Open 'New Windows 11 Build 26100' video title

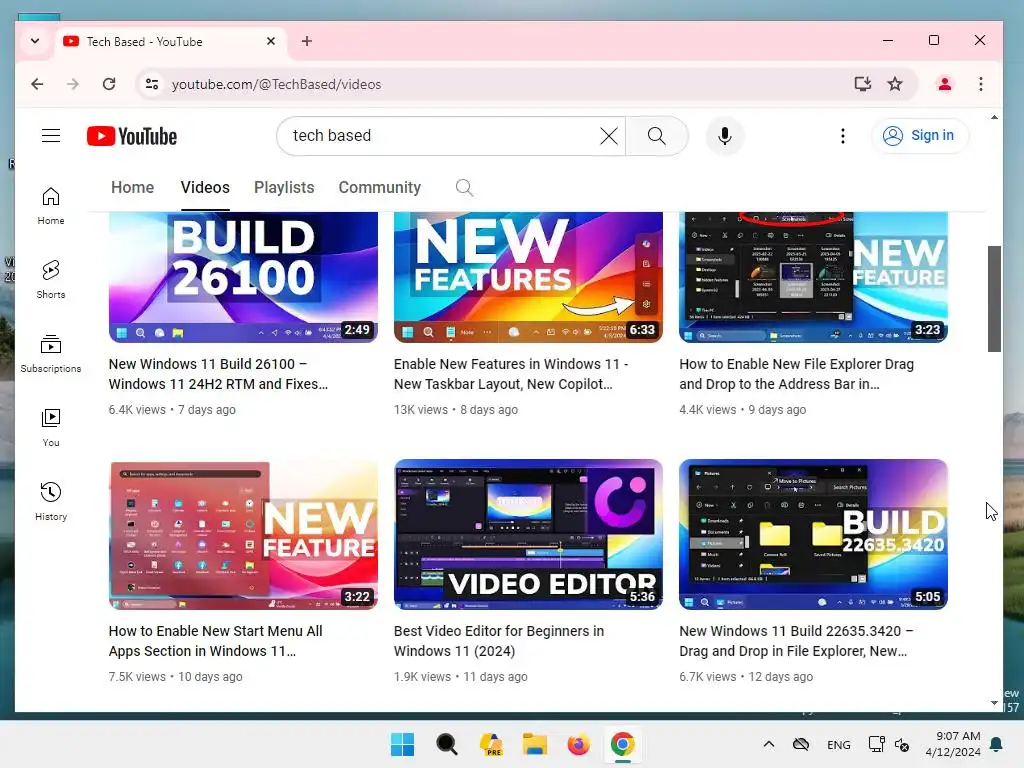218,374
